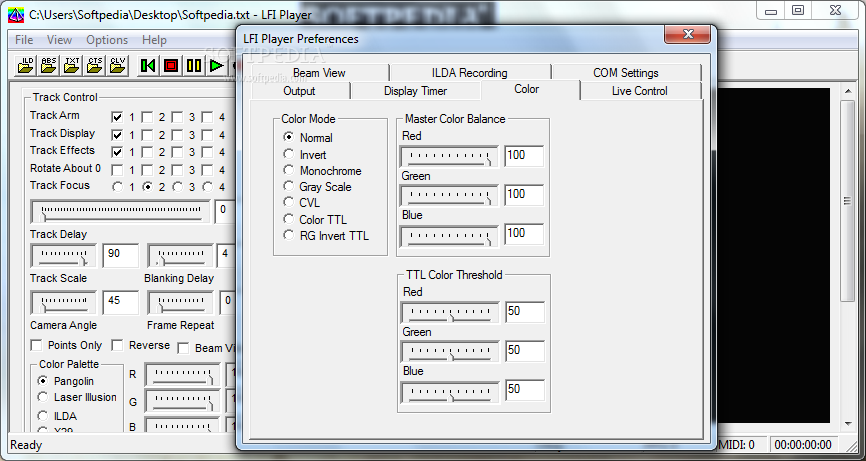This screenshot has width=866, height=461.
Task: Open the View menu
Action: point(59,40)
